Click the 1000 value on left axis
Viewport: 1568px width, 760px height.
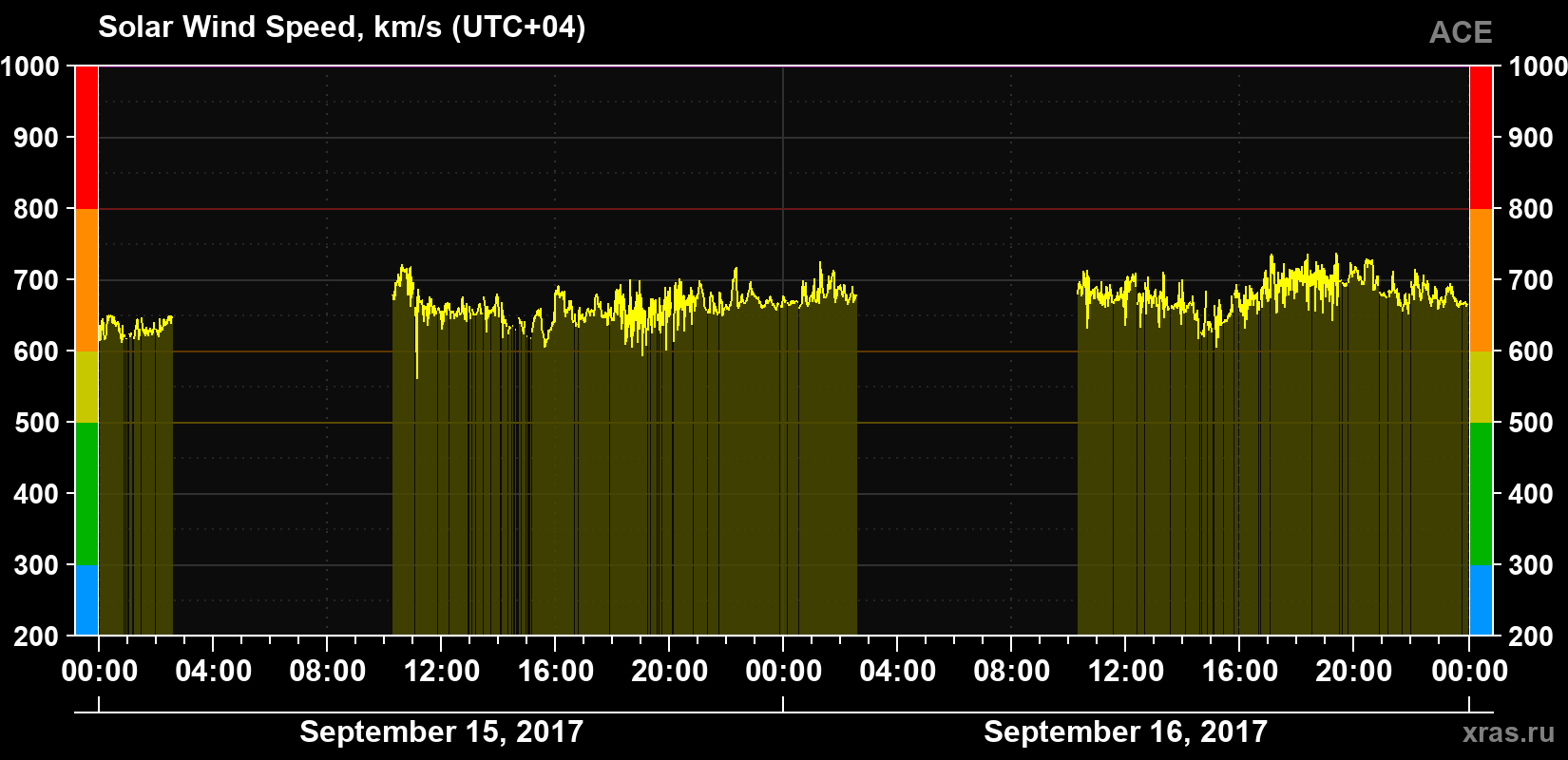click(x=30, y=66)
